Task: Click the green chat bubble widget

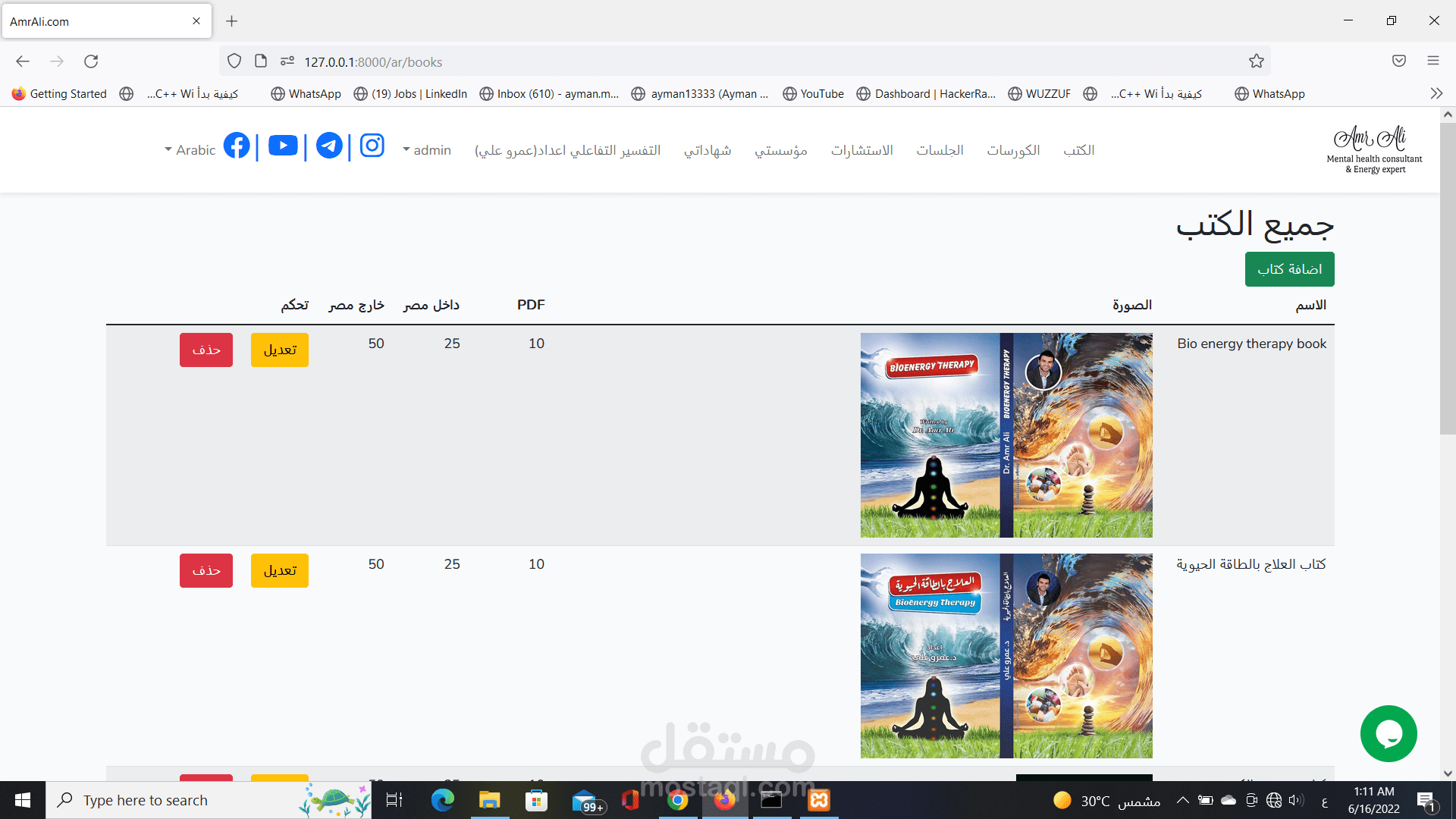Action: (1388, 733)
